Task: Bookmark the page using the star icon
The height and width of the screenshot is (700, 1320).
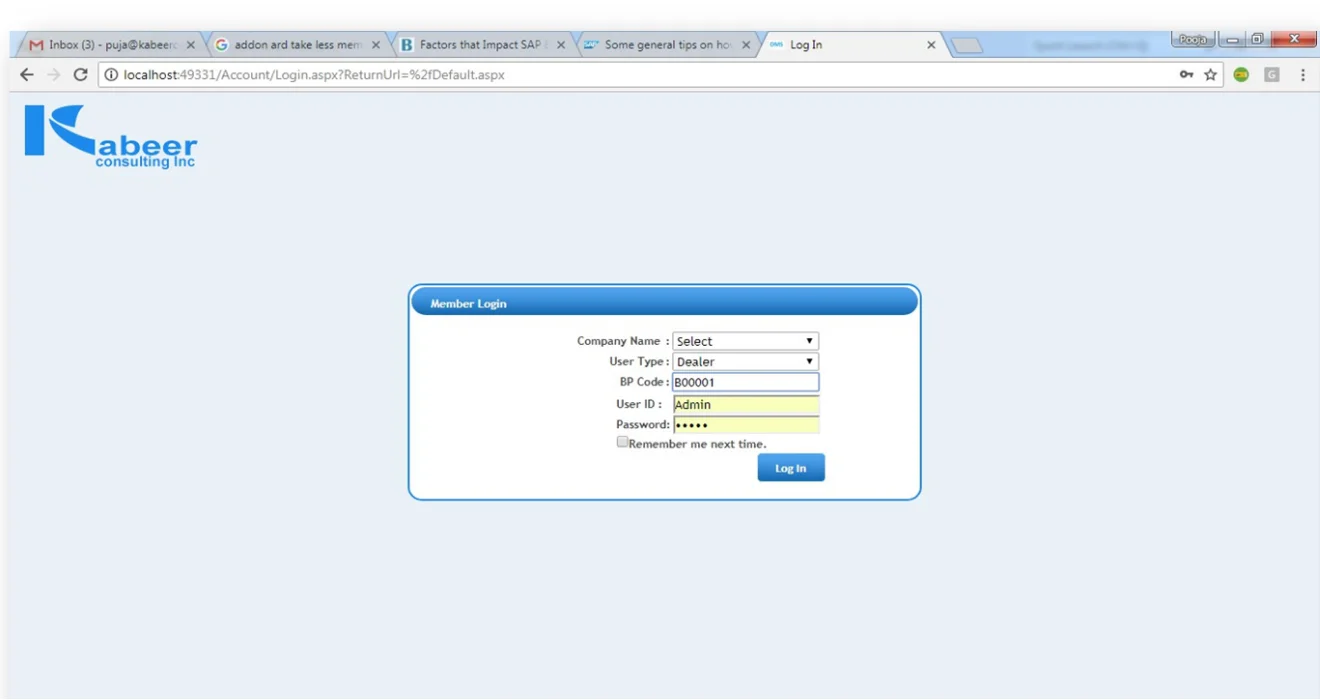Action: click(1211, 73)
